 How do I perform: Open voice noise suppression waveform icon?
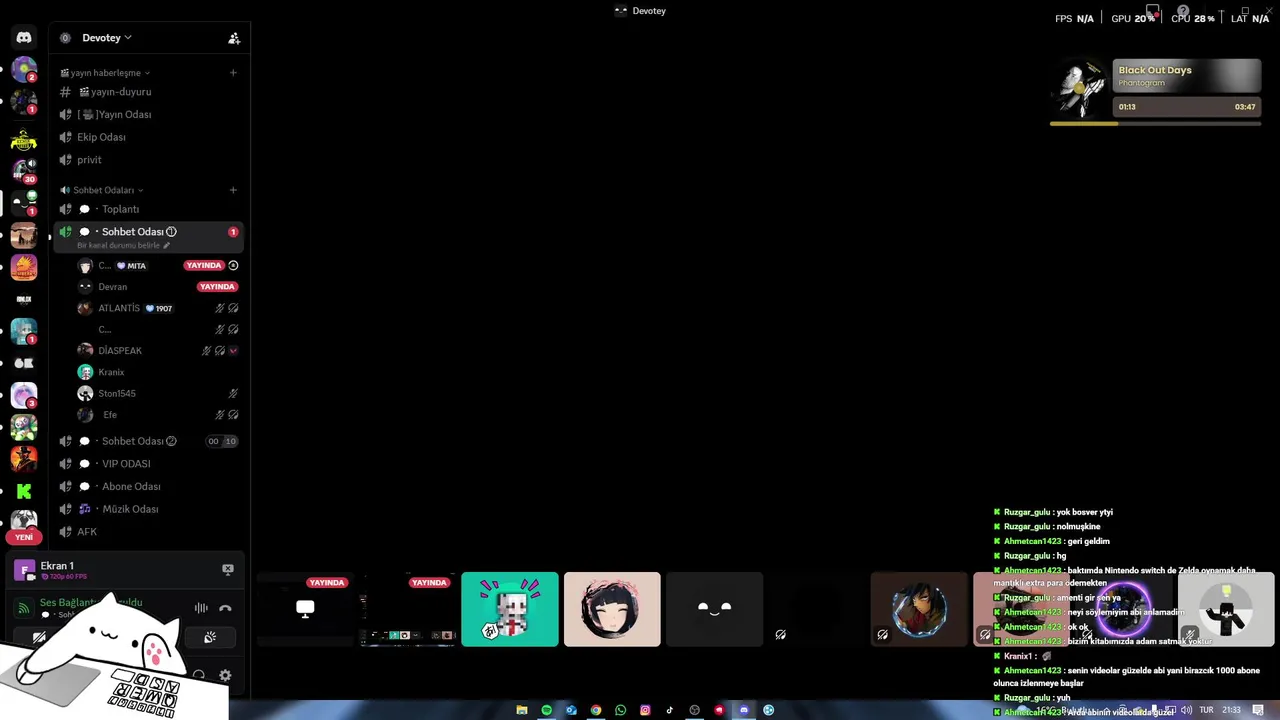[201, 608]
